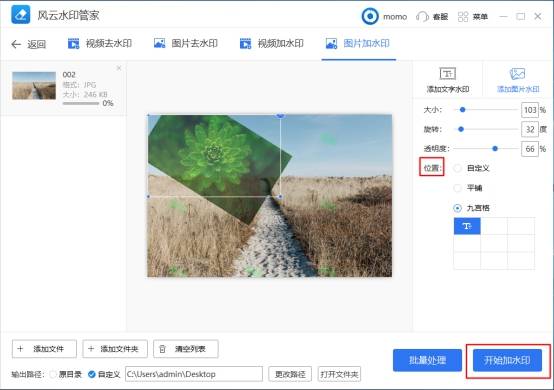Choose the center cell of 九宫格 grid
This screenshot has width=554, height=390.
click(494, 243)
